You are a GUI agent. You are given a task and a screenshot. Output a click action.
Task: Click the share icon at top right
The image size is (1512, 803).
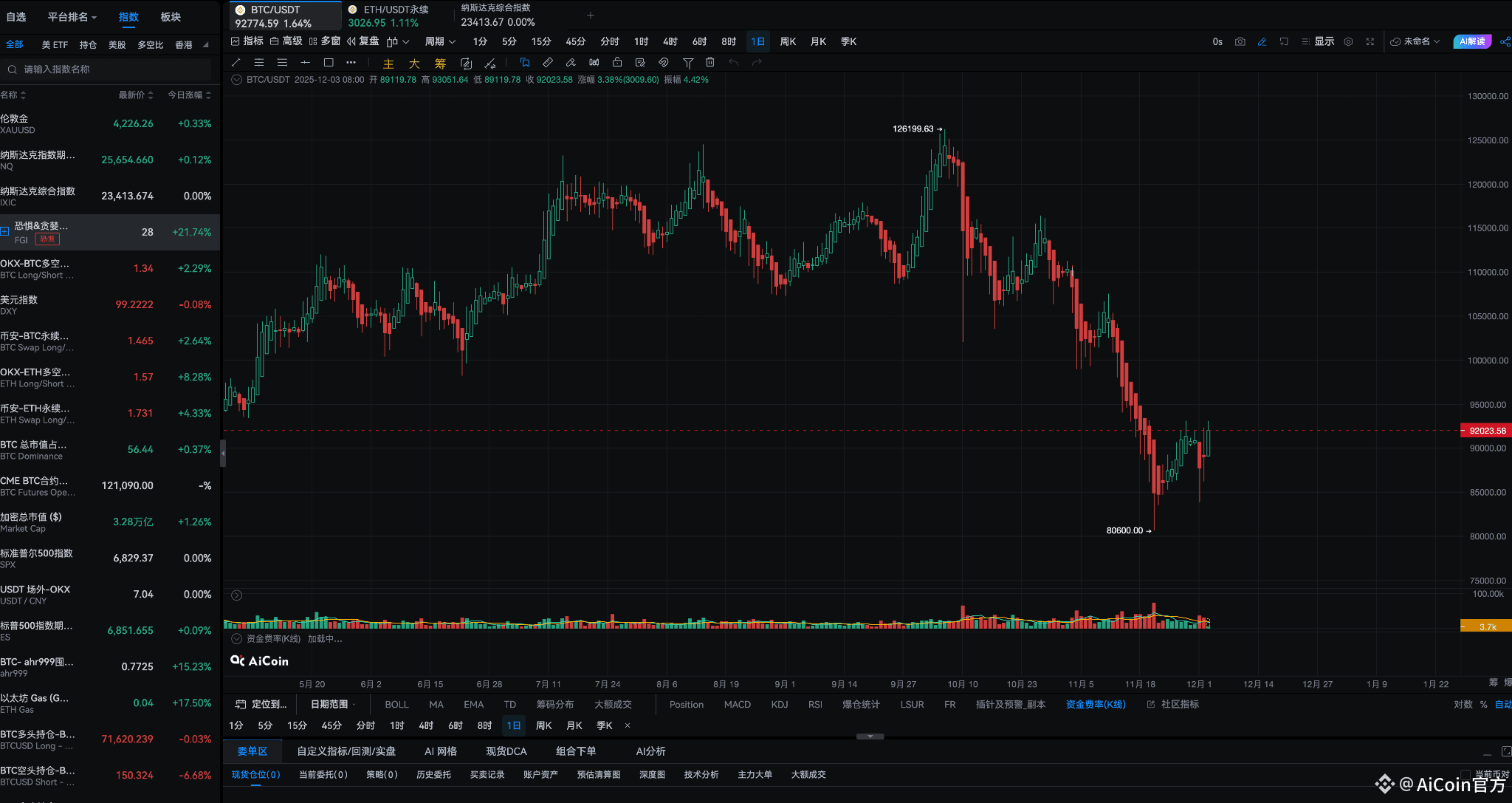click(1505, 41)
